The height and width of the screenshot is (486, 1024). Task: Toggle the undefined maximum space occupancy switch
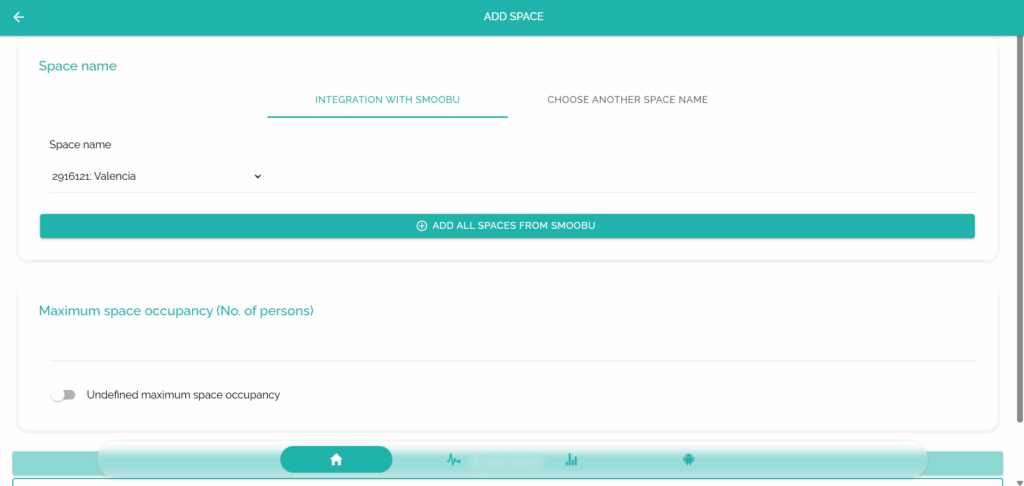click(x=63, y=395)
